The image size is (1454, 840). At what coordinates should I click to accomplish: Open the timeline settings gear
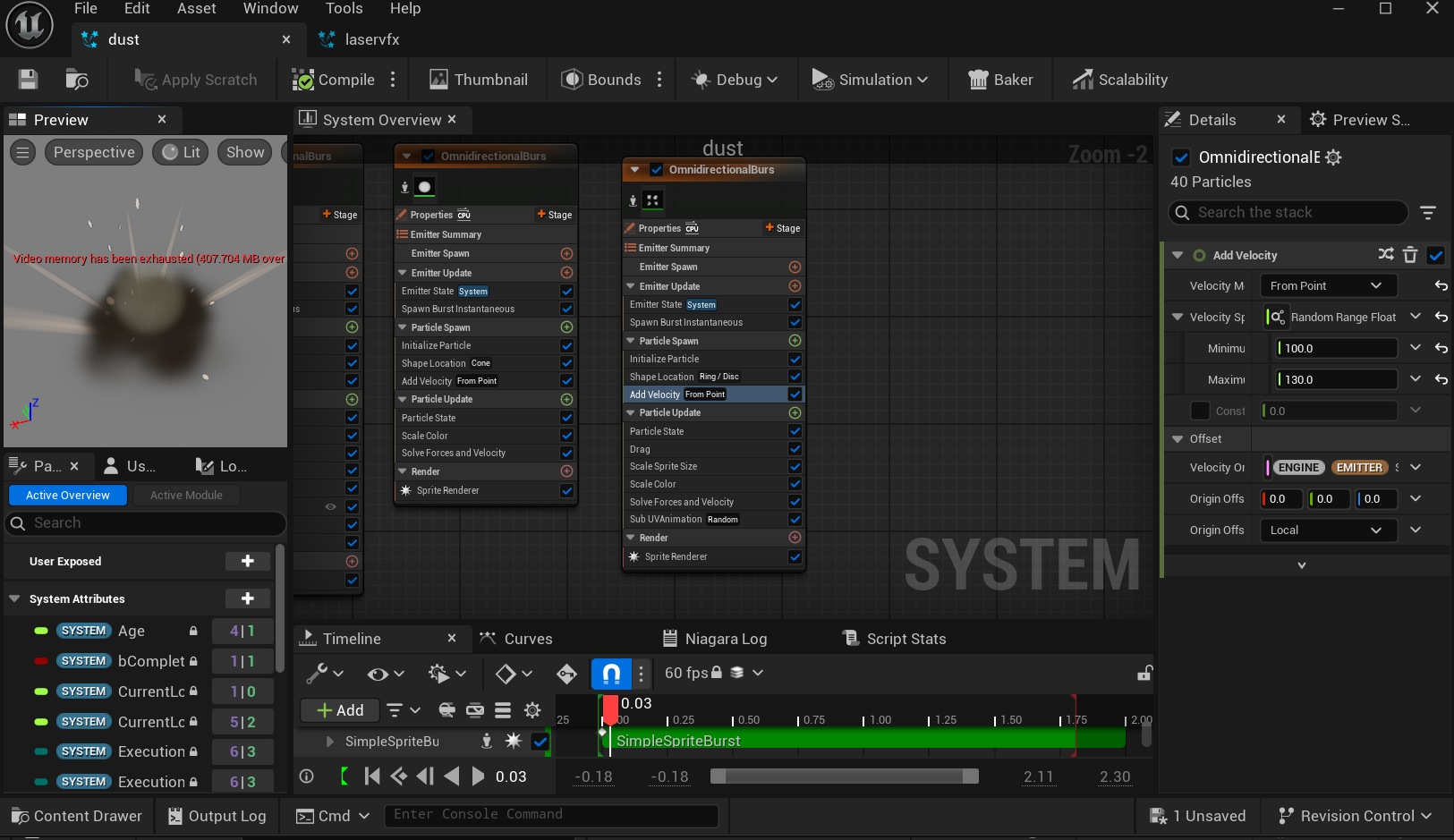point(532,710)
